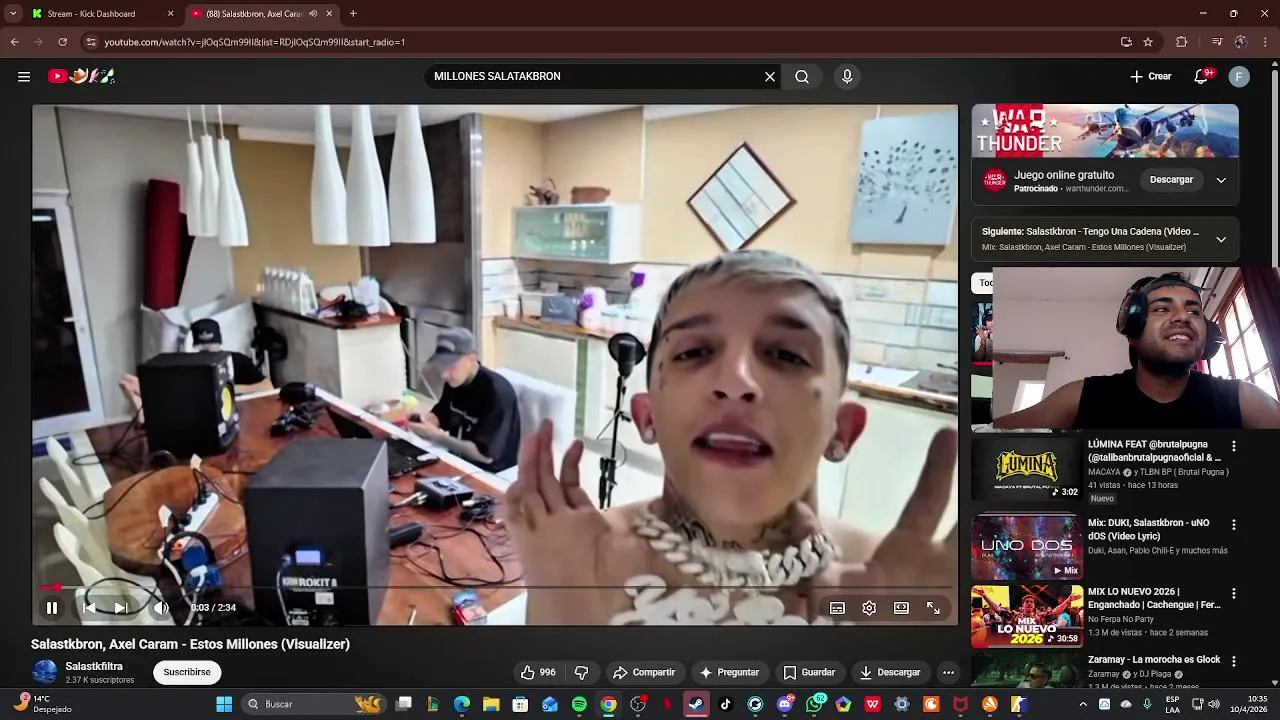Click the taskbar Buscar search box
Viewport: 1280px width, 720px height.
(x=315, y=704)
